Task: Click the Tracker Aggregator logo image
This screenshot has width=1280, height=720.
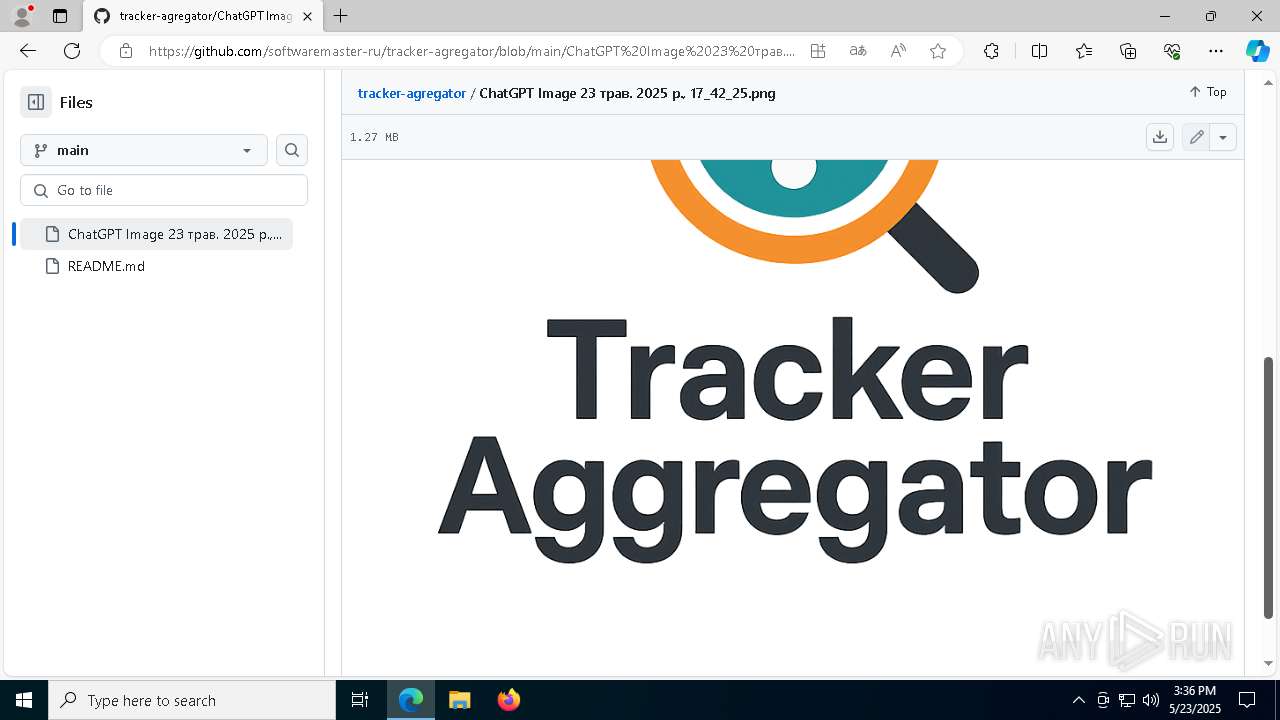Action: (795, 360)
